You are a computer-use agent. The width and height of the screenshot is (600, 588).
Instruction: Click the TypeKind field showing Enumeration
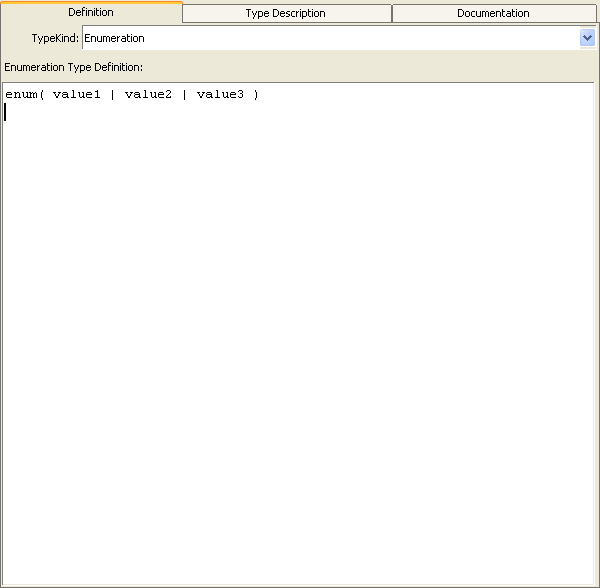[x=330, y=38]
